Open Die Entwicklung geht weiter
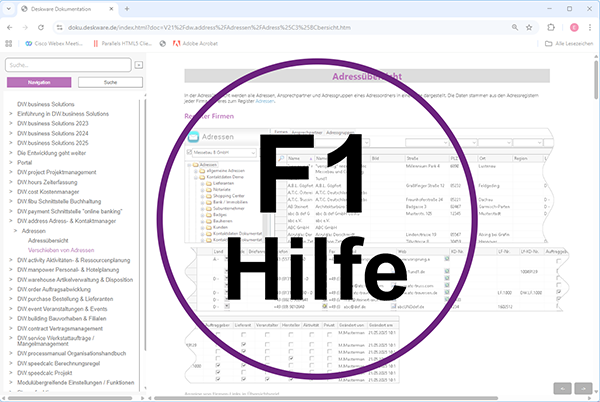600x402 pixels. (x=51, y=153)
